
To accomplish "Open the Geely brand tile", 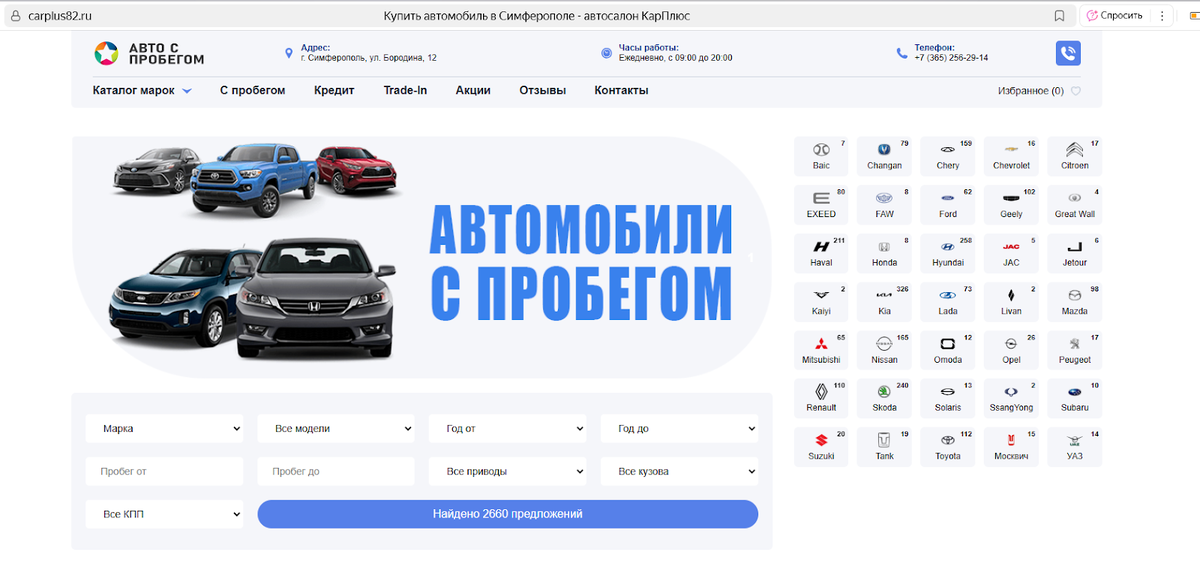I will [x=1011, y=204].
